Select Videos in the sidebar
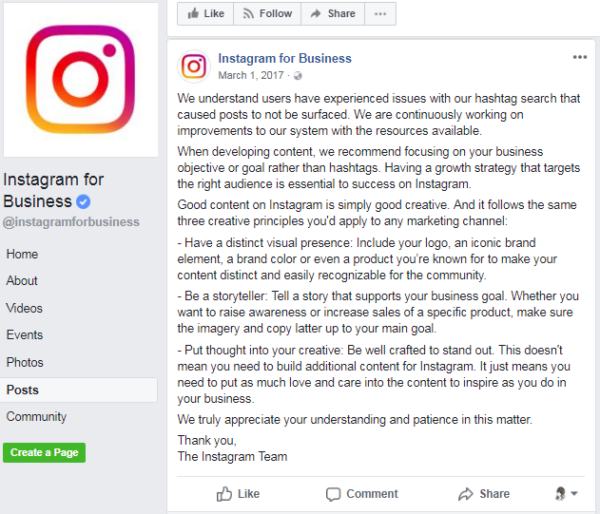The width and height of the screenshot is (600, 514). (24, 309)
